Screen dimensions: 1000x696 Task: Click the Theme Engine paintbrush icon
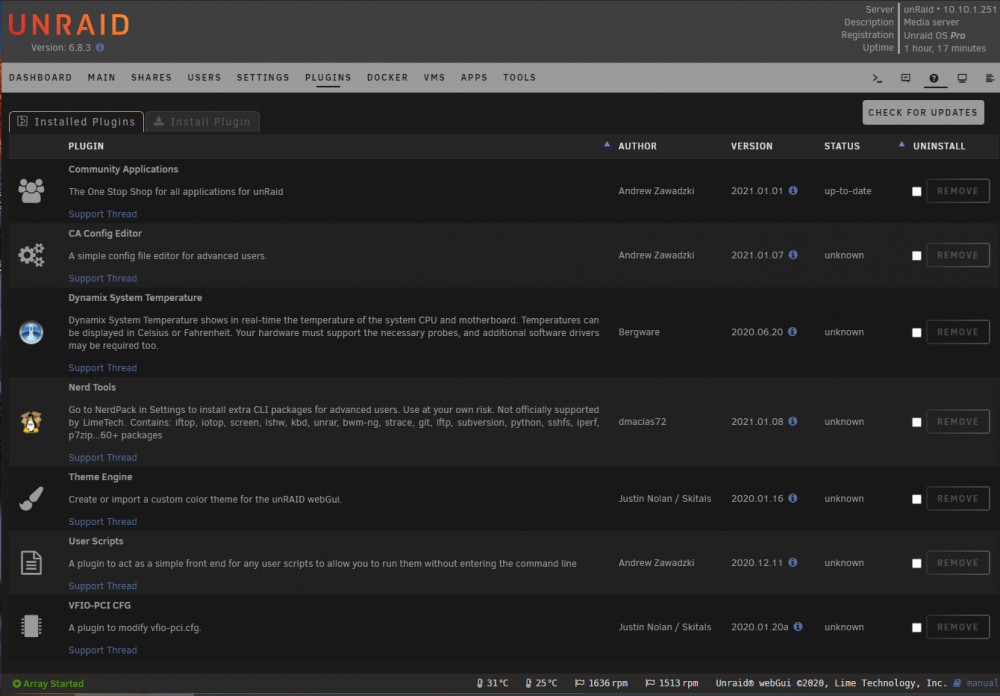pyautogui.click(x=31, y=499)
